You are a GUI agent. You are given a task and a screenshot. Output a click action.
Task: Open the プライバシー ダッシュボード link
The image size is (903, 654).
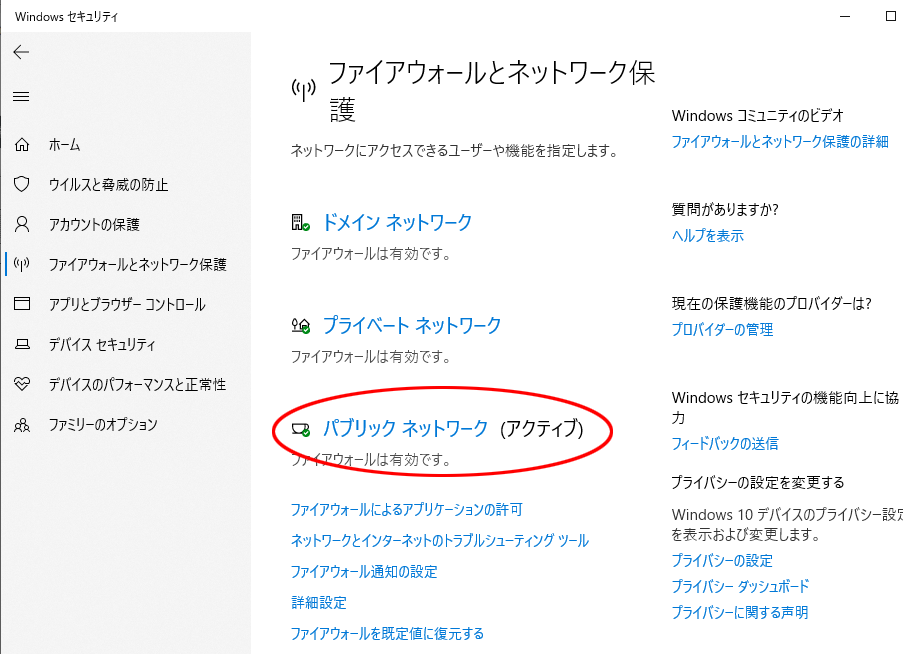(x=741, y=586)
